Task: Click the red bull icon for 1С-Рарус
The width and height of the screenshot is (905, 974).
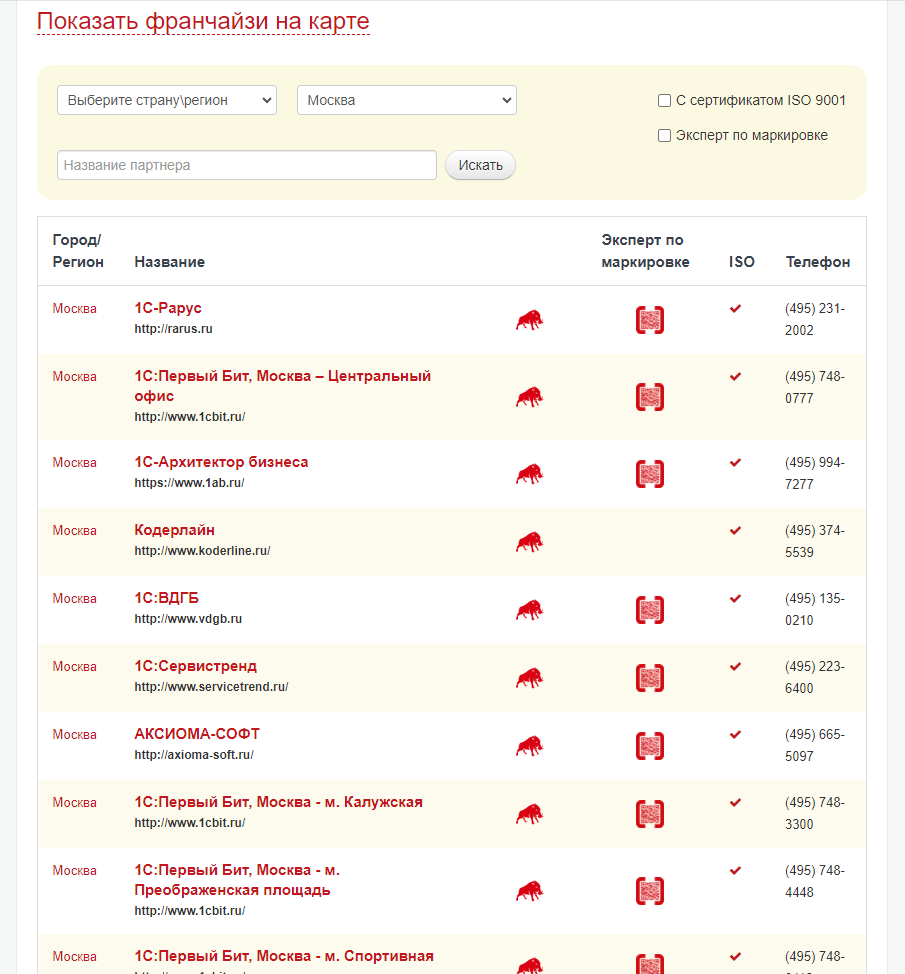Action: click(x=529, y=320)
